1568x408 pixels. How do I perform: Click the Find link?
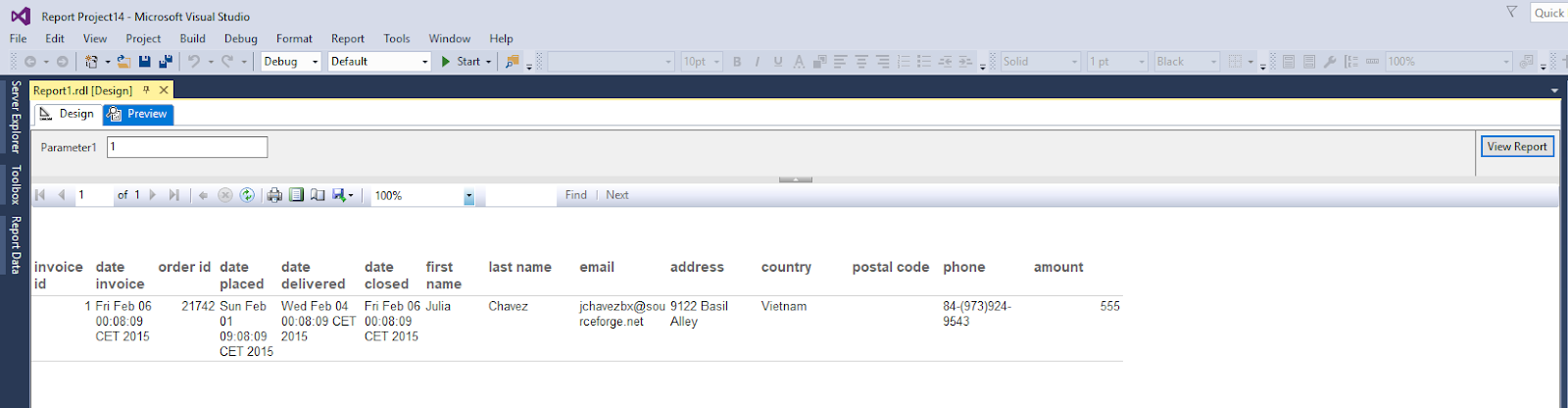pos(576,195)
